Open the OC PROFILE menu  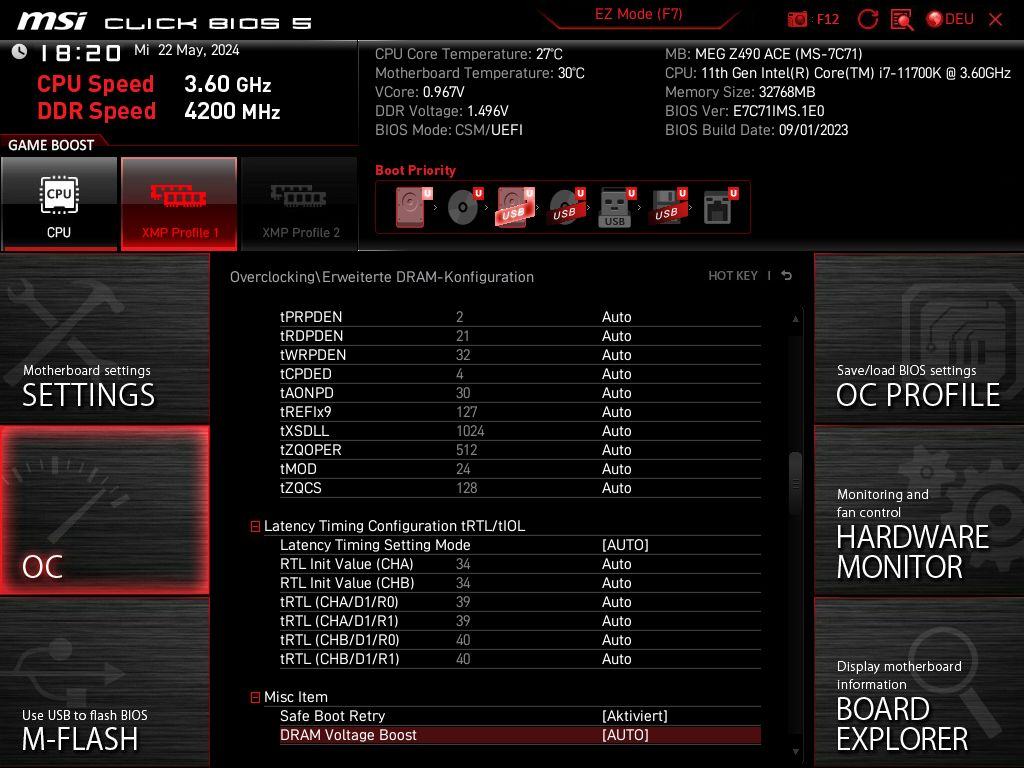click(919, 338)
